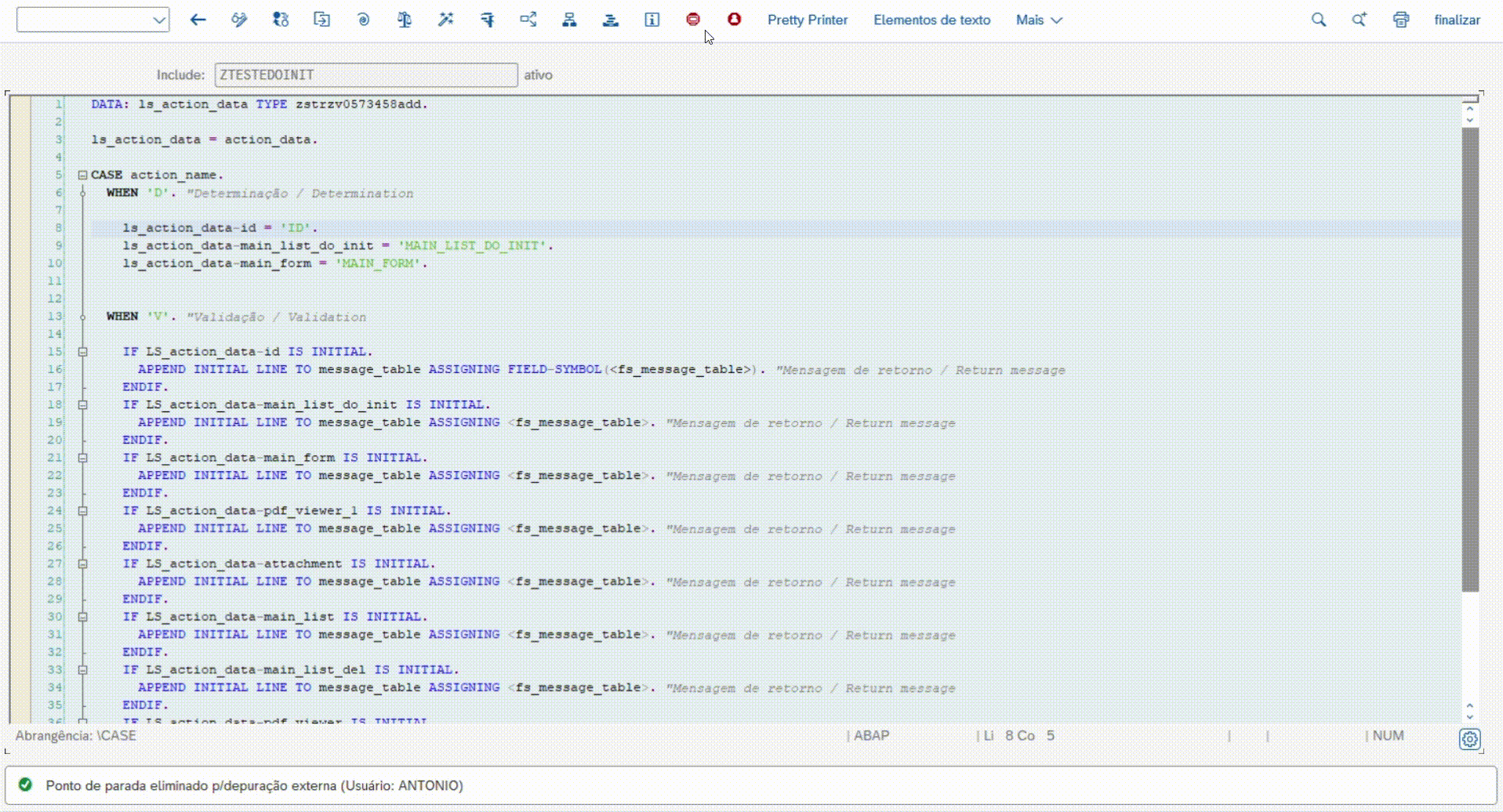Run the syntax check (scales icon)

pyautogui.click(x=405, y=20)
